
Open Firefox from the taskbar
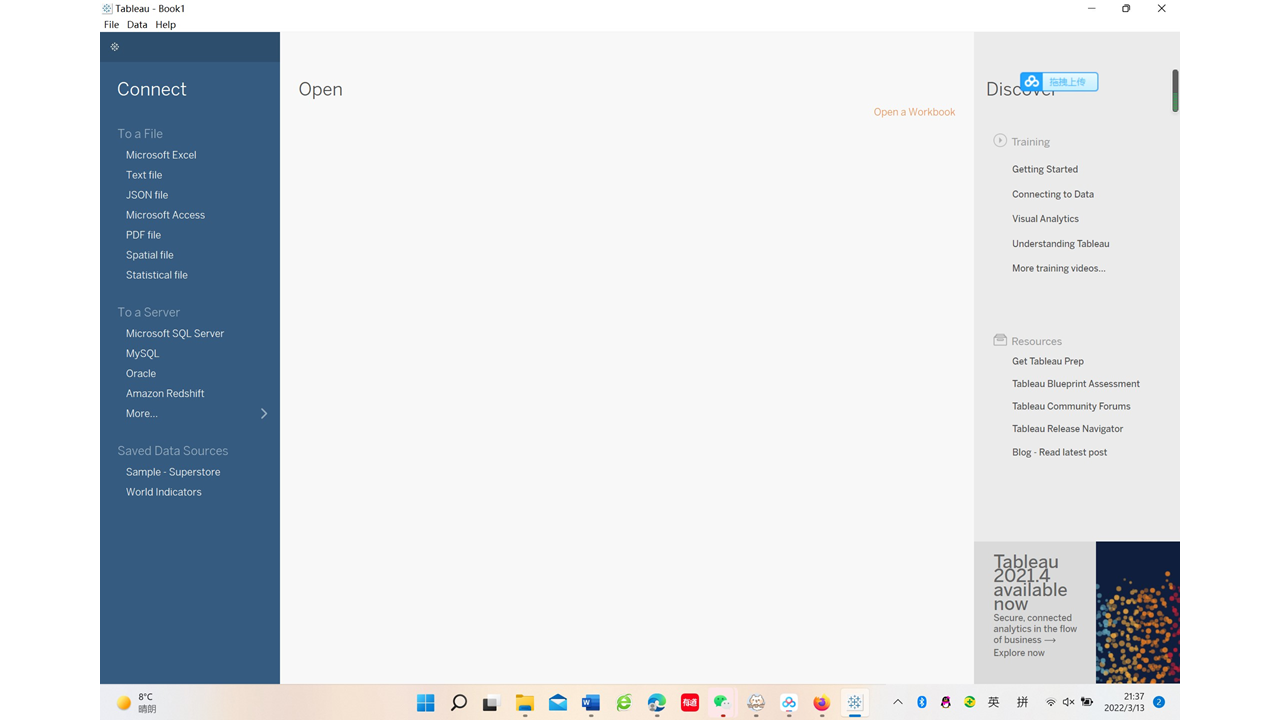(x=822, y=703)
